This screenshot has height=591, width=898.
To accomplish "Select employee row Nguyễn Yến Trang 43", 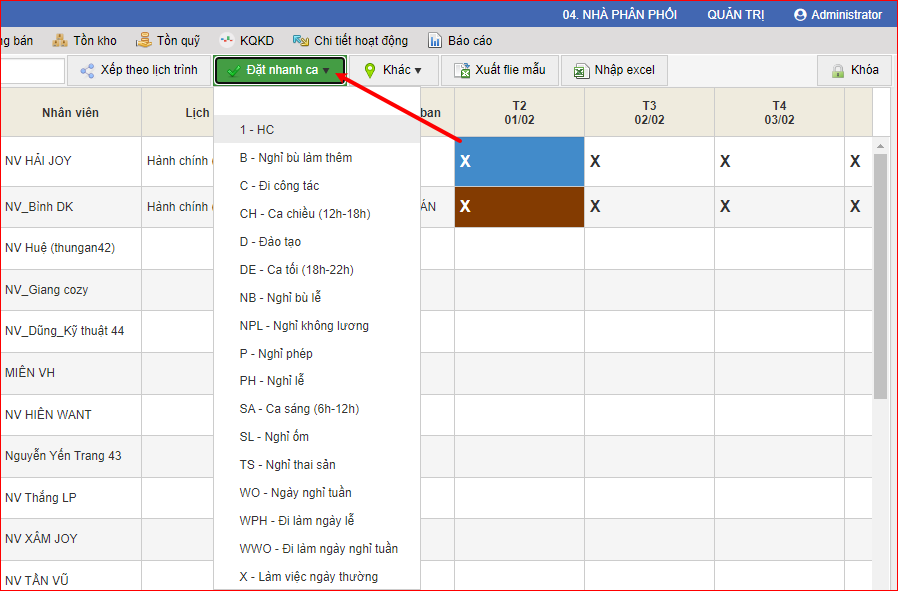I will click(64, 456).
